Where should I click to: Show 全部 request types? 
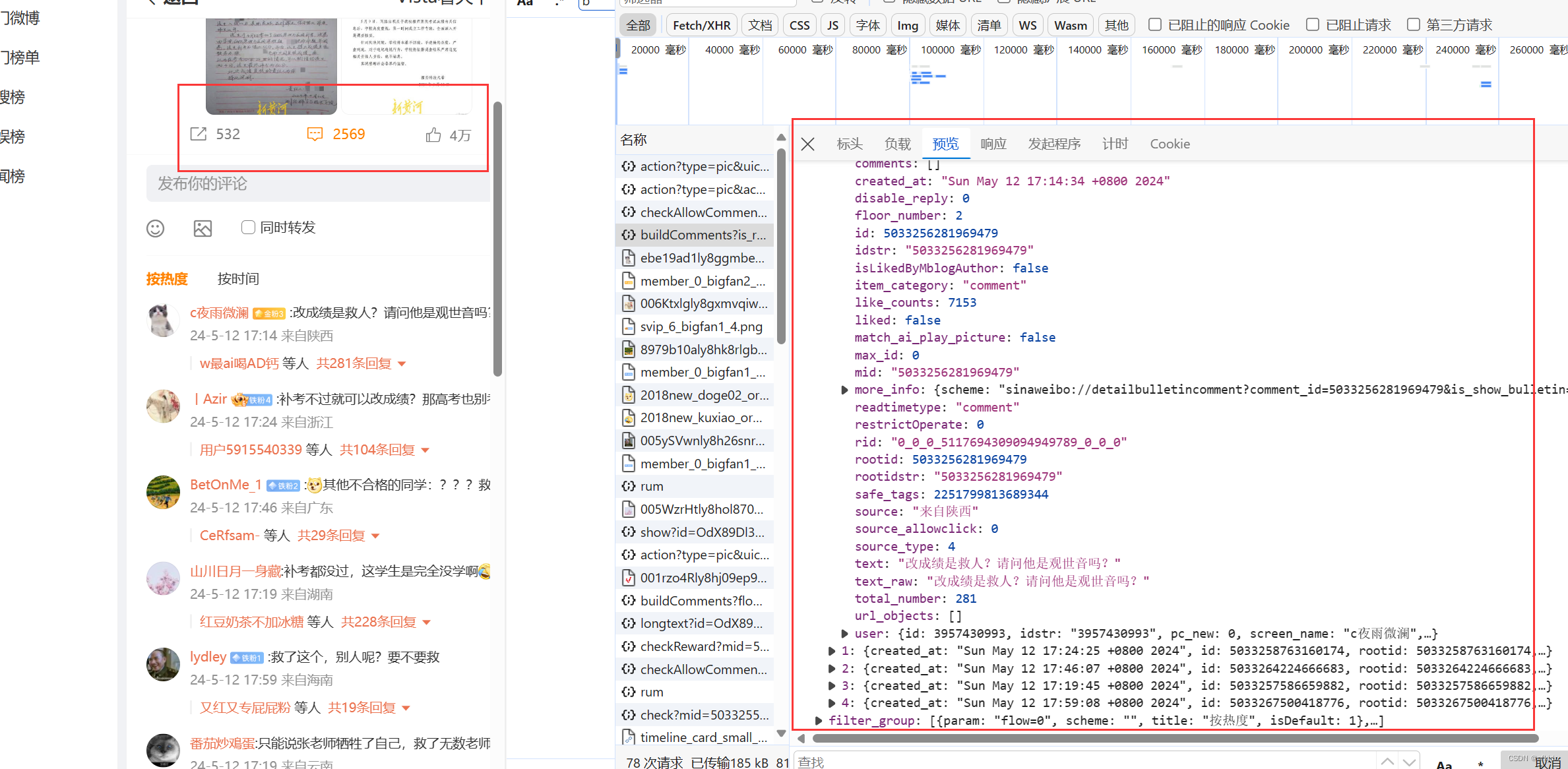click(x=638, y=25)
